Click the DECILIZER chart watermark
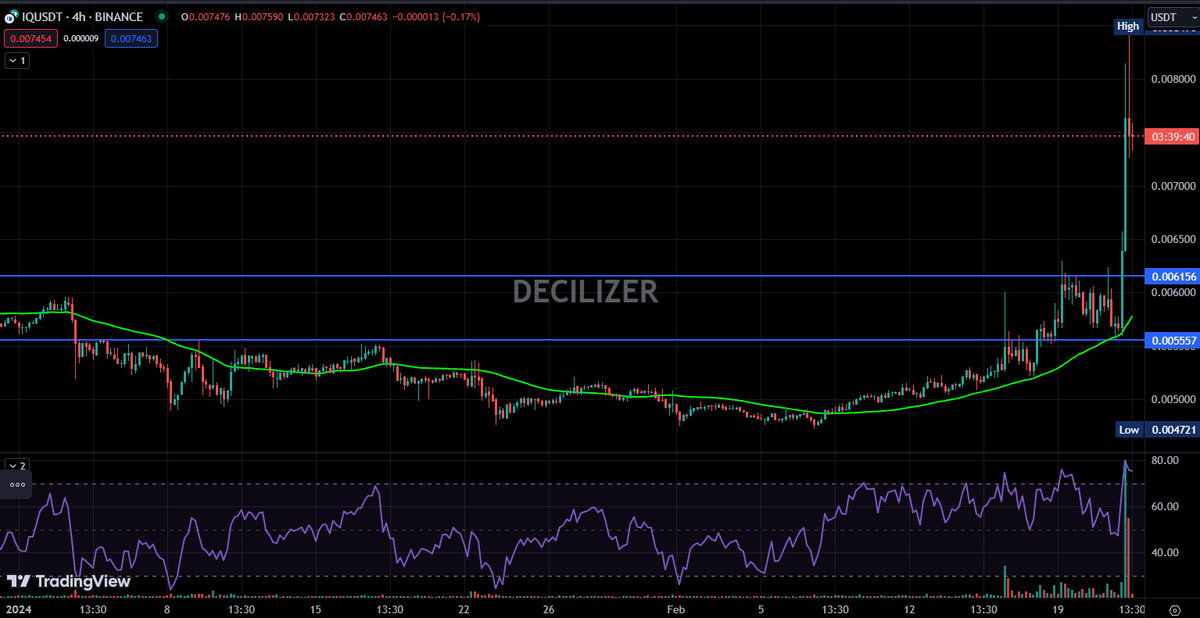 [585, 292]
